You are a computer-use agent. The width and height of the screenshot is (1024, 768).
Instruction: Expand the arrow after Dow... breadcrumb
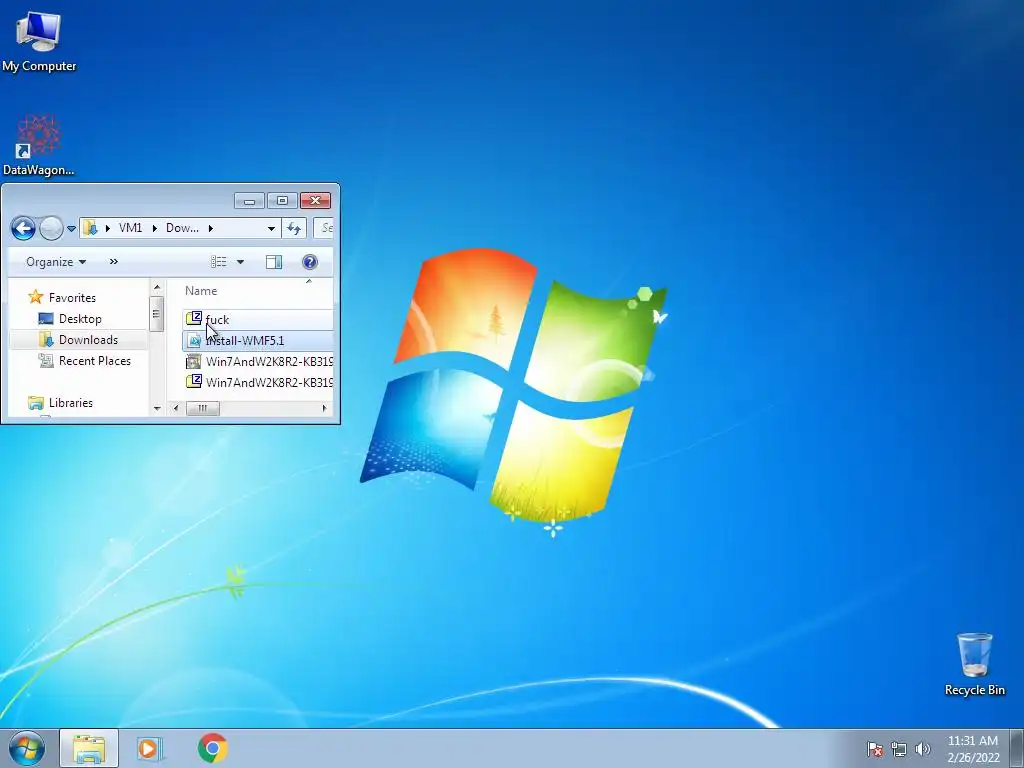click(210, 228)
